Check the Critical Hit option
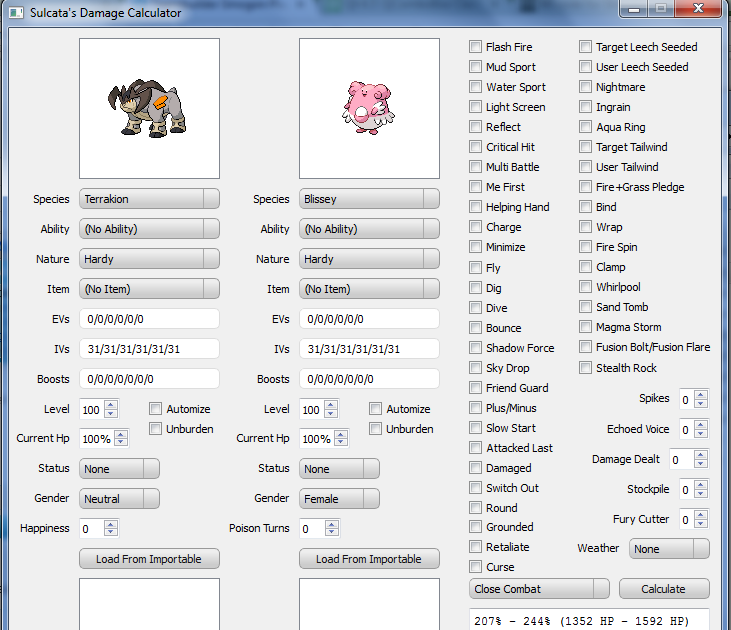 (475, 147)
